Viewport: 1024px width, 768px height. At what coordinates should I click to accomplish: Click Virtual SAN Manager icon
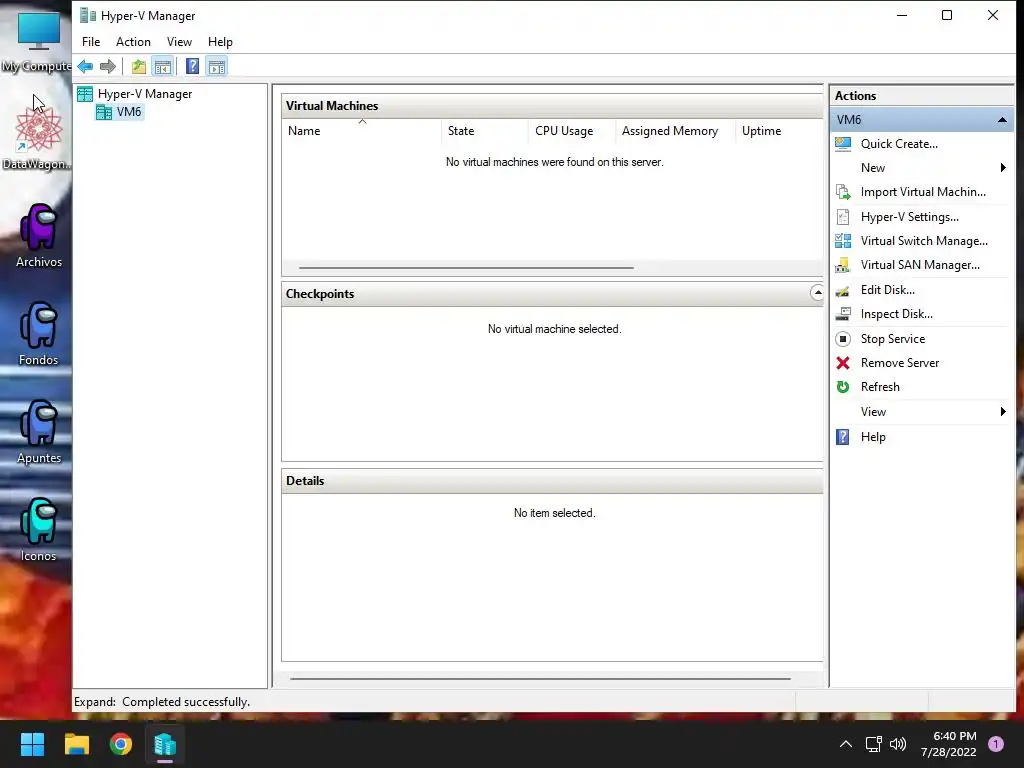pyautogui.click(x=843, y=265)
